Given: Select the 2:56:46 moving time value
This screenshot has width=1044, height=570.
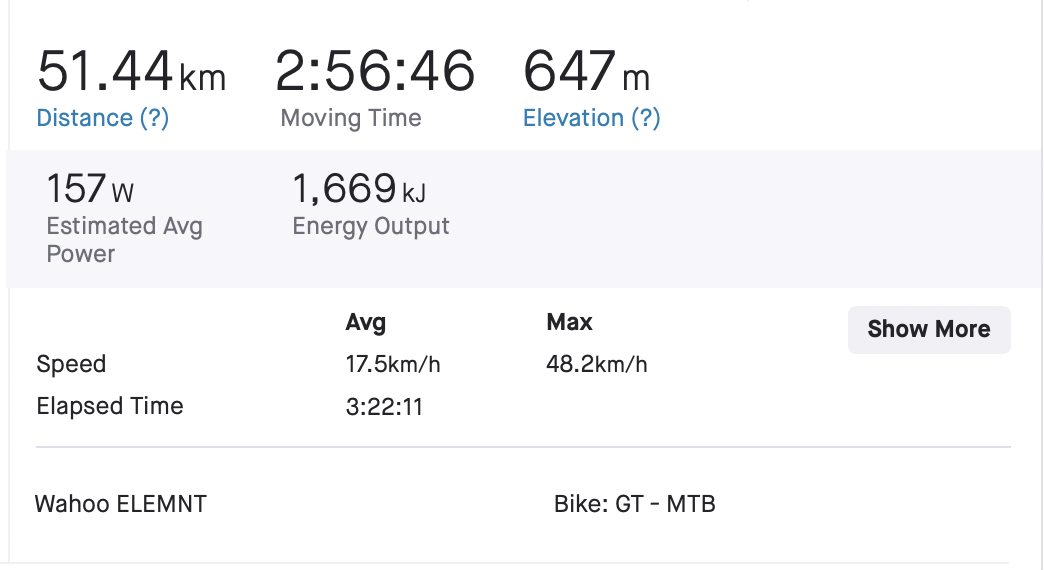Looking at the screenshot, I should click(x=375, y=71).
